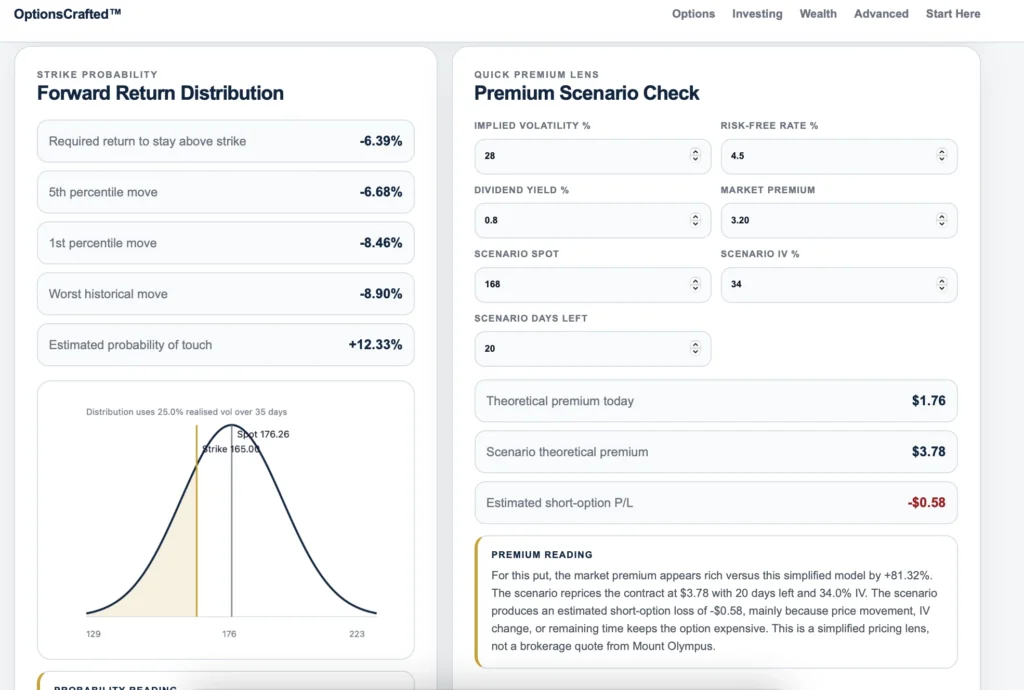Click the Premium Reading paragraph text

pyautogui.click(x=714, y=611)
